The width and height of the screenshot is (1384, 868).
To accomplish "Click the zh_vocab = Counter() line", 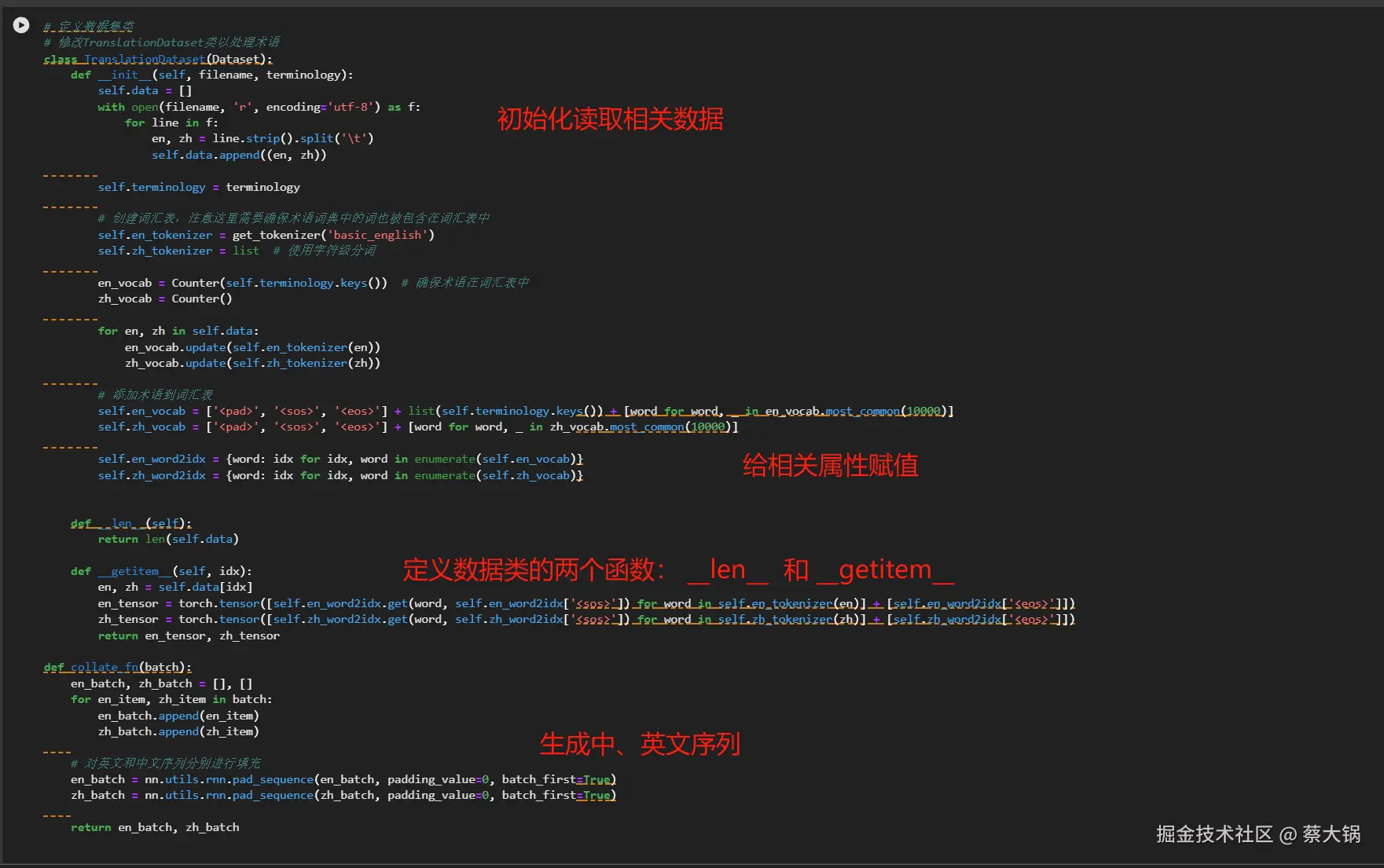I will [165, 298].
